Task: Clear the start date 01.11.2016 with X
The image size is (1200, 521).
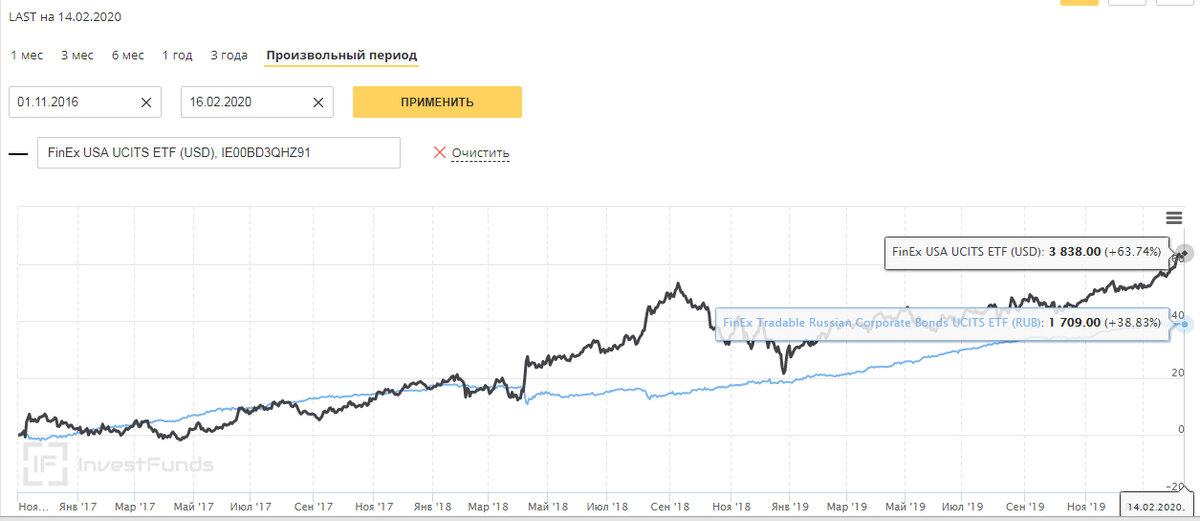Action: (146, 102)
